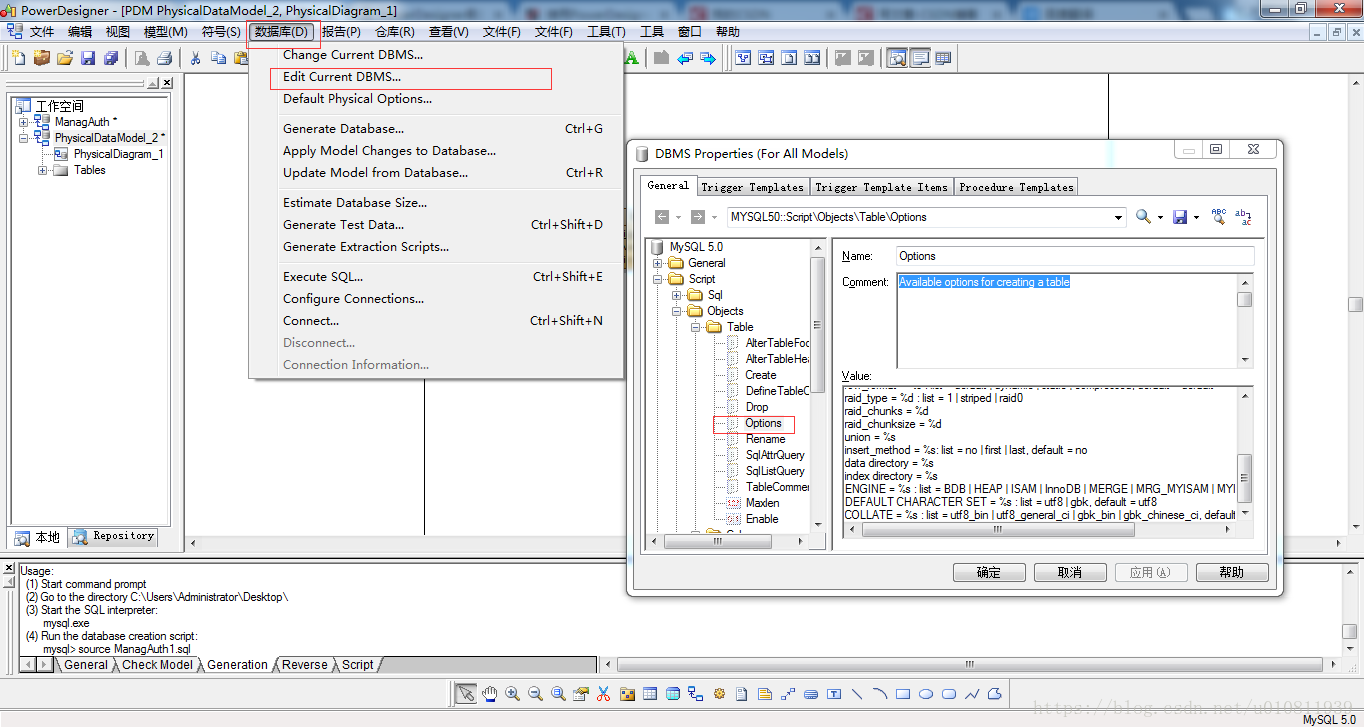The width and height of the screenshot is (1364, 728).
Task: Collapse the PhysicalDataModel_2 workspace node
Action: 23,138
